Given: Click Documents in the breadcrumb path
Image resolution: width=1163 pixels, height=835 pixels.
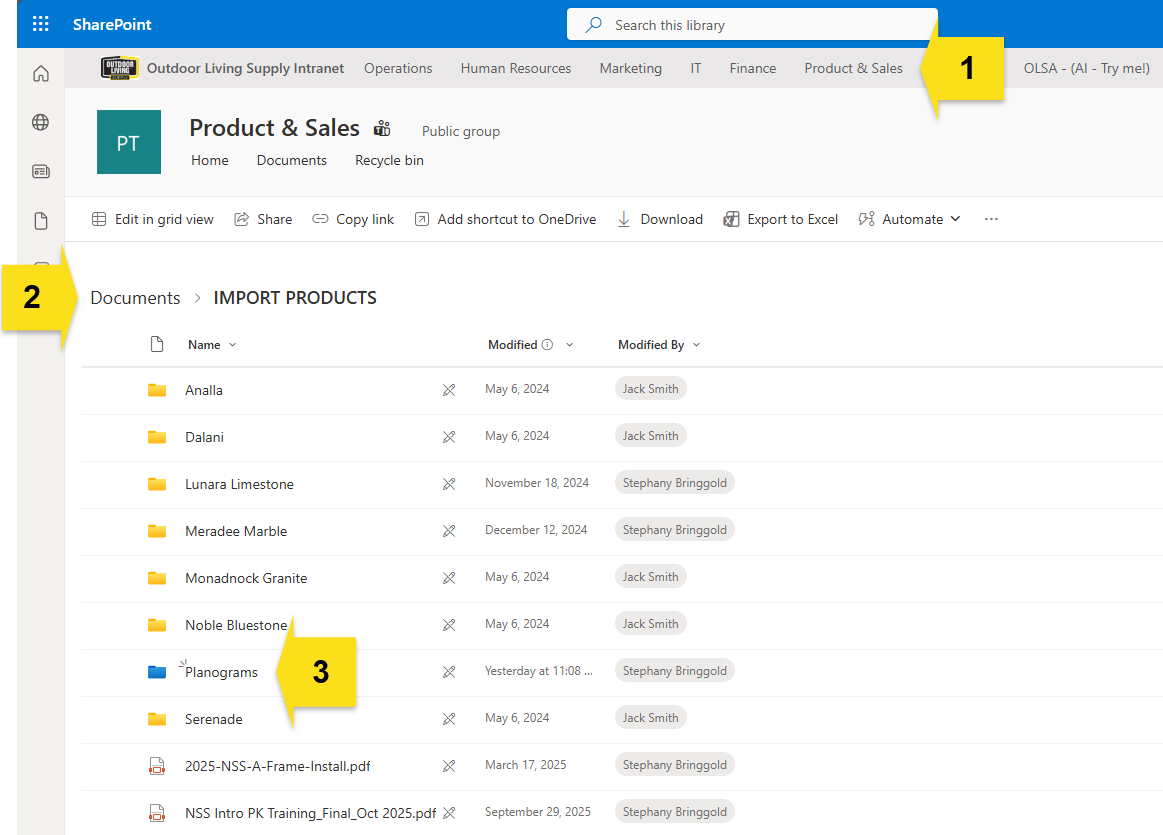Looking at the screenshot, I should [135, 298].
